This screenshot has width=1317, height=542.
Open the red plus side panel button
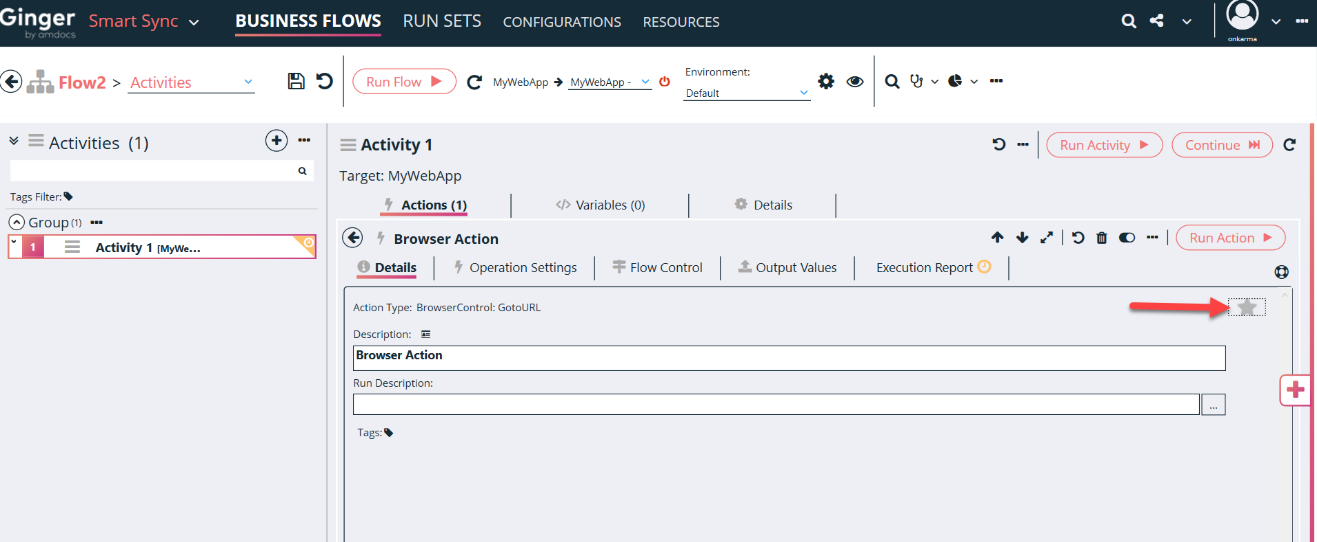coord(1295,390)
